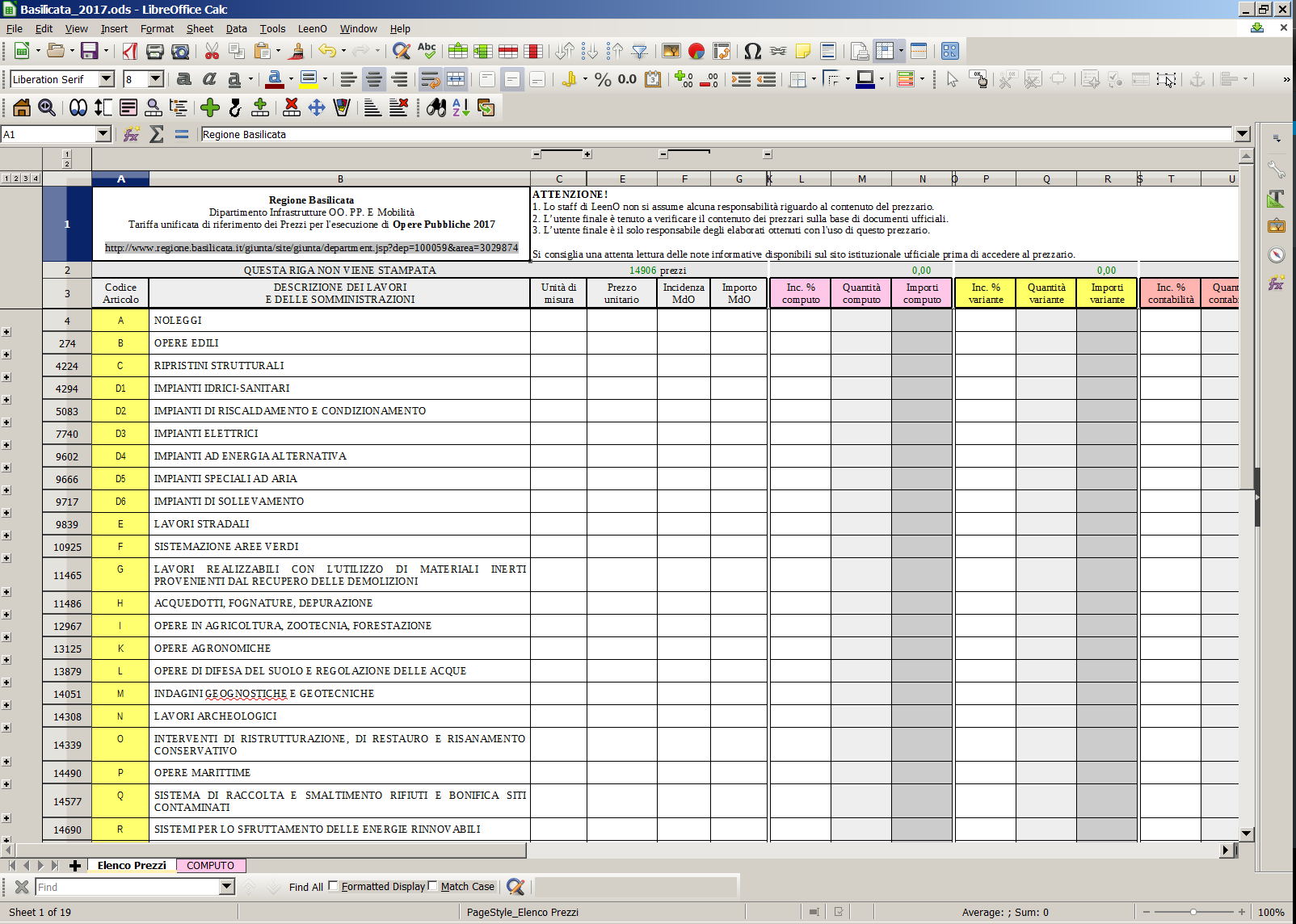Click the Find text input field
The image size is (1296, 924).
point(128,887)
